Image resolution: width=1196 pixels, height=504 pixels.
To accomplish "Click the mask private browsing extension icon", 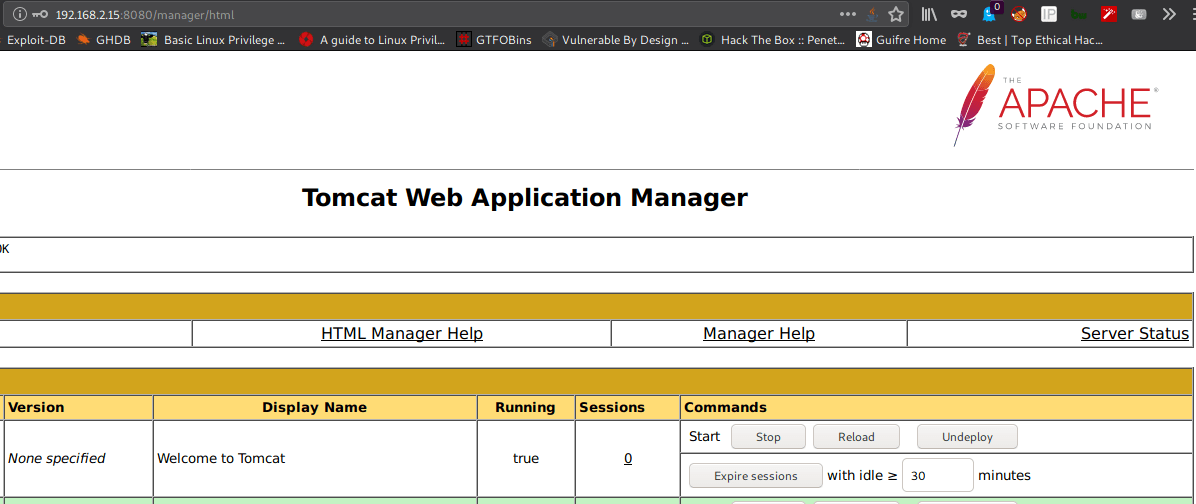I will click(959, 14).
